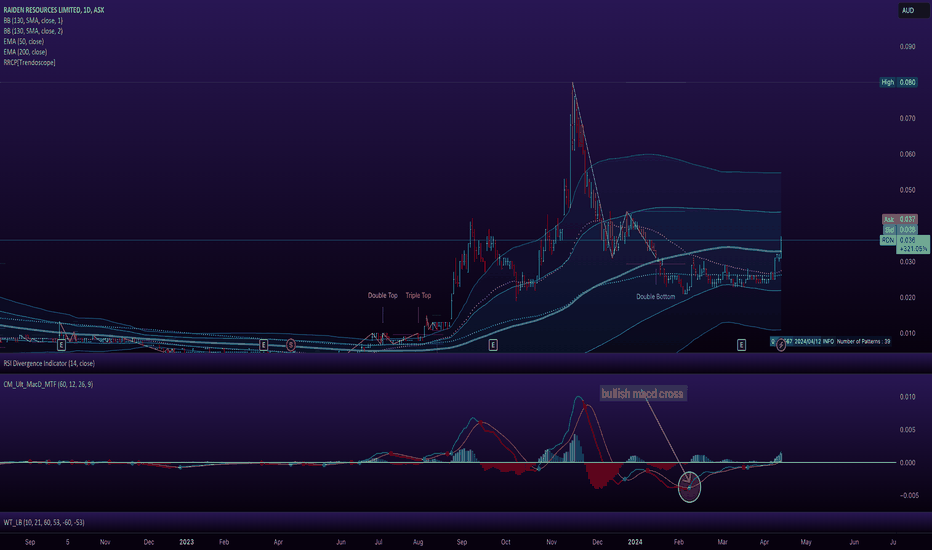The image size is (932, 550).
Task: Click the 2024 year label on time axis
Action: 635,542
